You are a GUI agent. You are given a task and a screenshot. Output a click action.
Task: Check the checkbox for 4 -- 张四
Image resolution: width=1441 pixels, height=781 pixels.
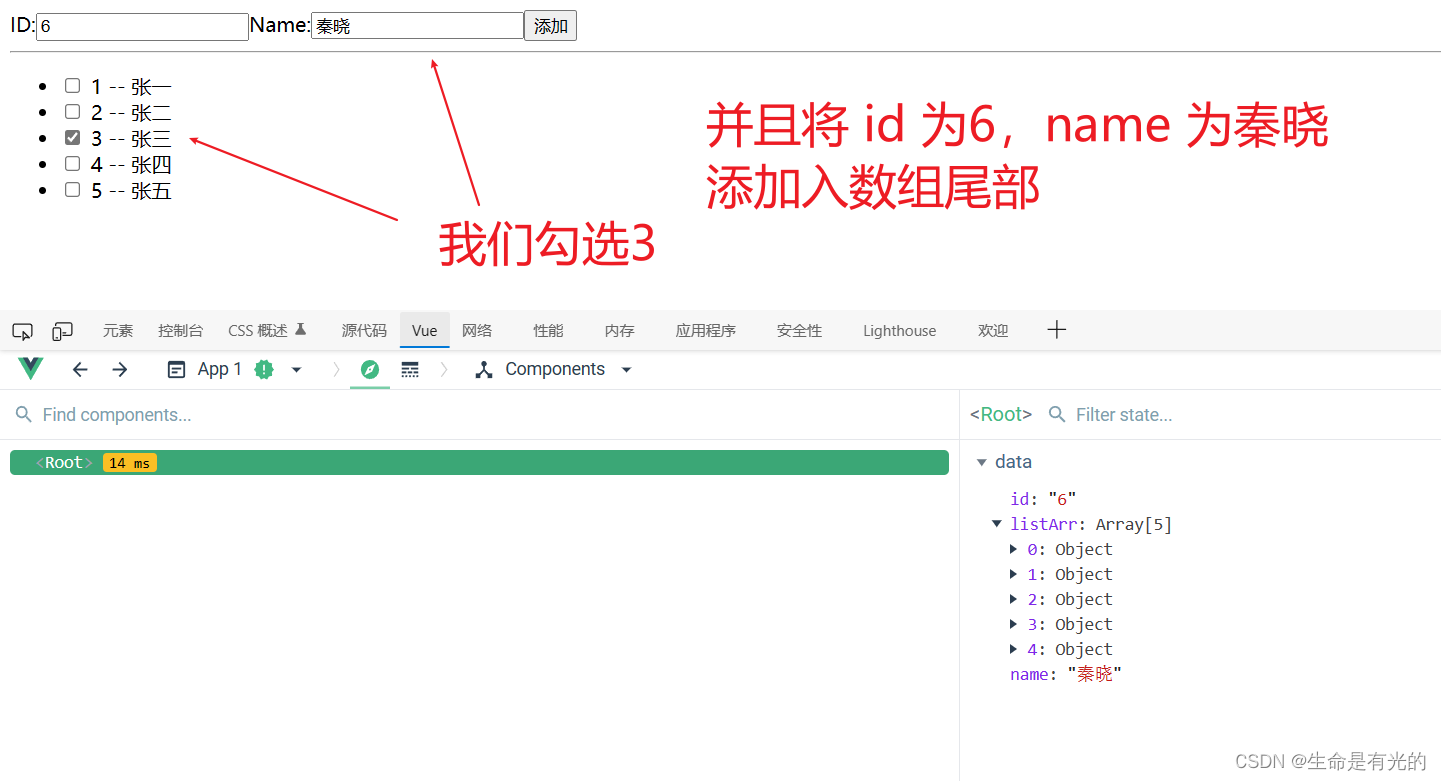tap(72, 164)
